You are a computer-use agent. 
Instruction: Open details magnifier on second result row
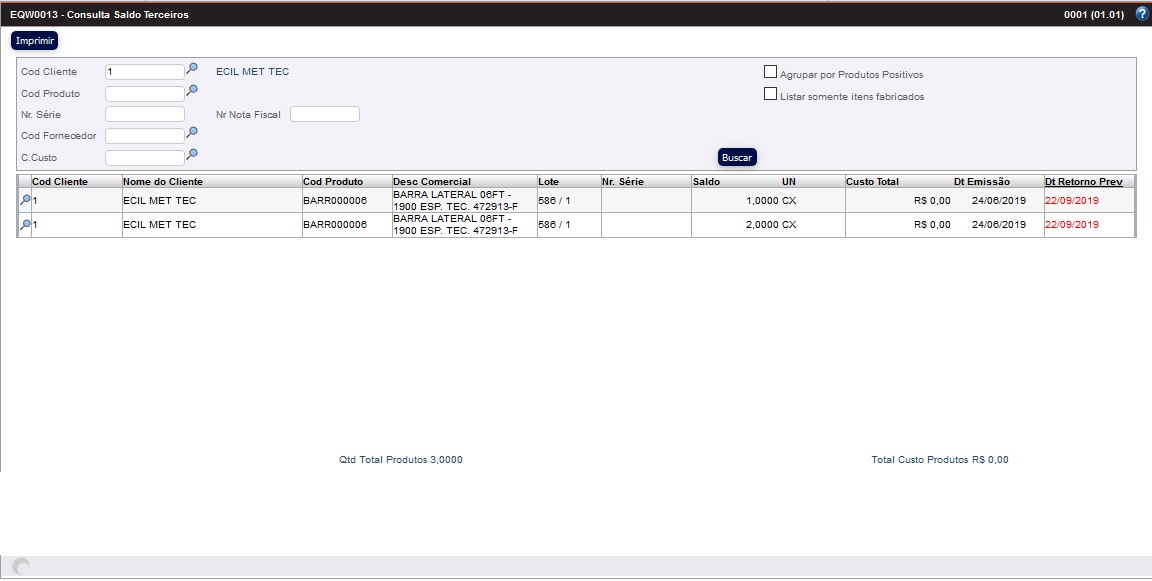coord(25,226)
